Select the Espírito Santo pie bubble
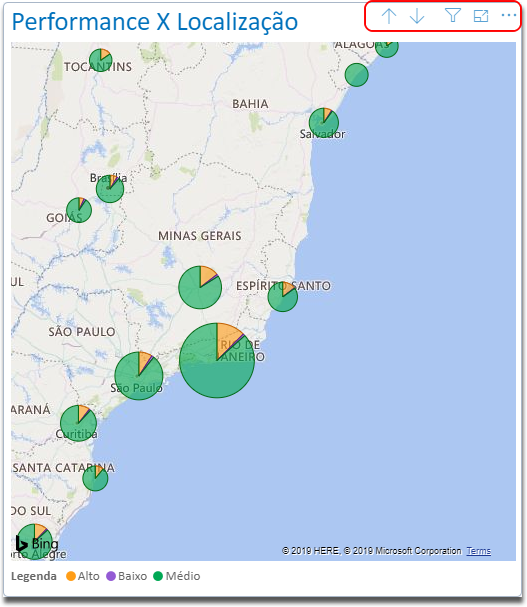Screen dimensions: 527x607 point(283,297)
